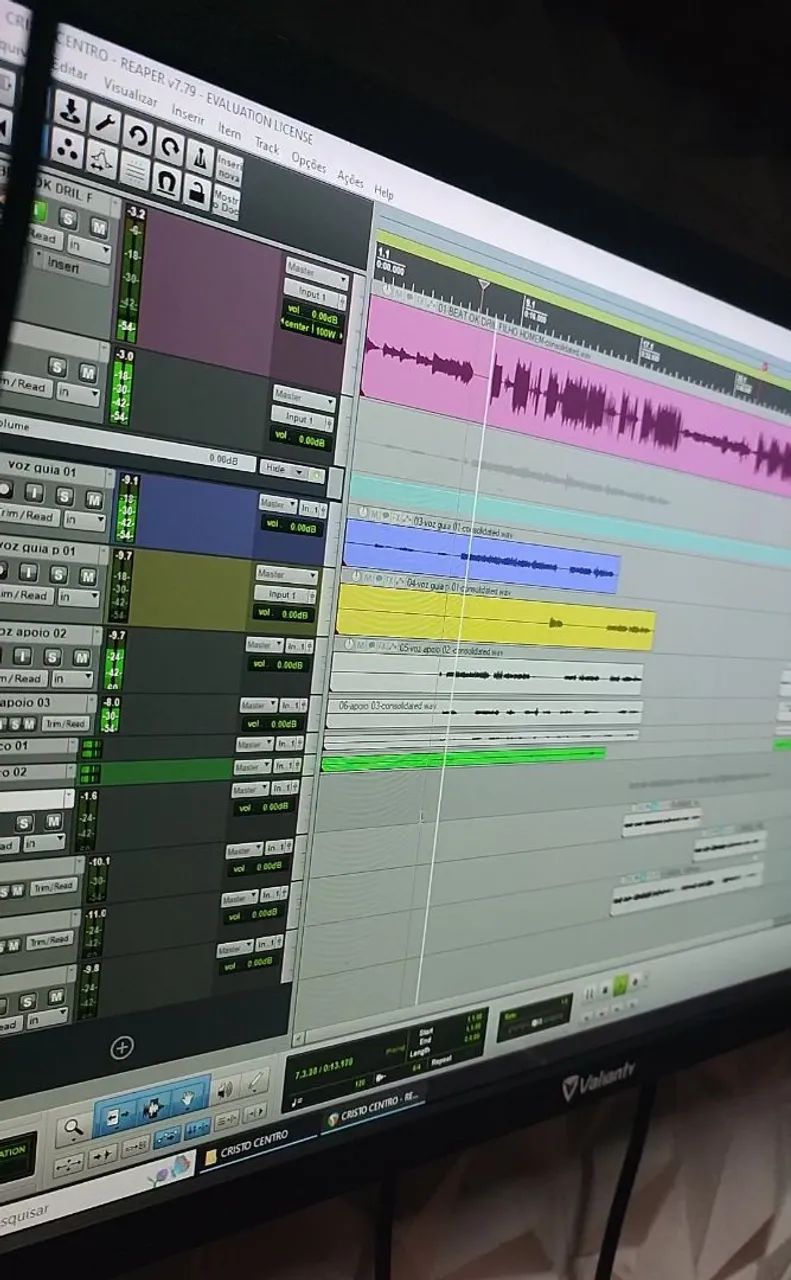
Task: Toggle the grid lines toolbar icon
Action: [x=134, y=171]
